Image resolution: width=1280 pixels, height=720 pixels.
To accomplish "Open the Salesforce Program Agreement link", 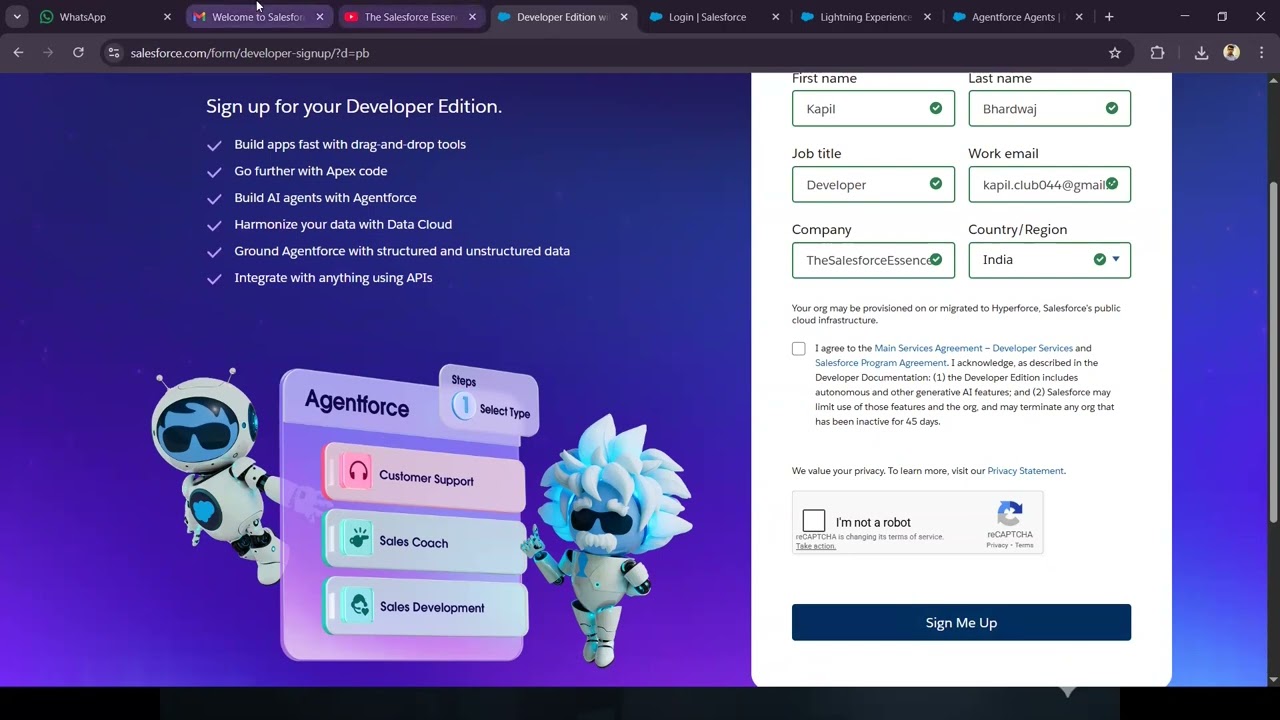I will point(880,363).
